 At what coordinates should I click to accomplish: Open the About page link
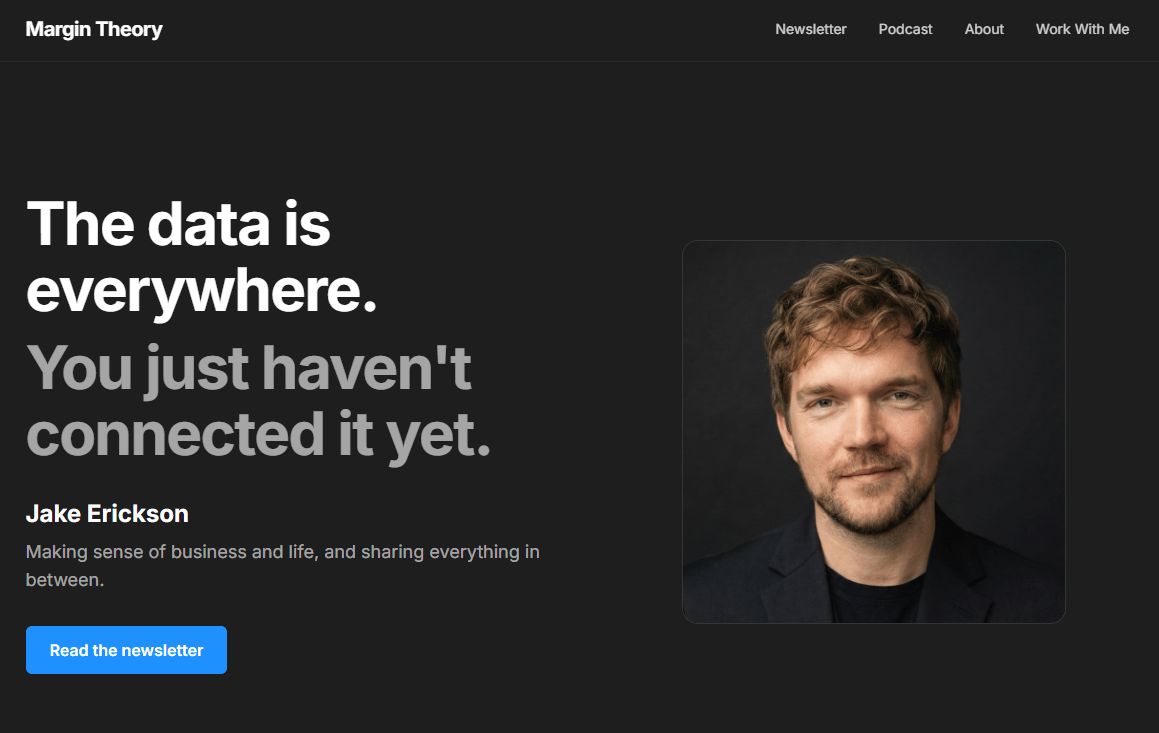pyautogui.click(x=984, y=30)
